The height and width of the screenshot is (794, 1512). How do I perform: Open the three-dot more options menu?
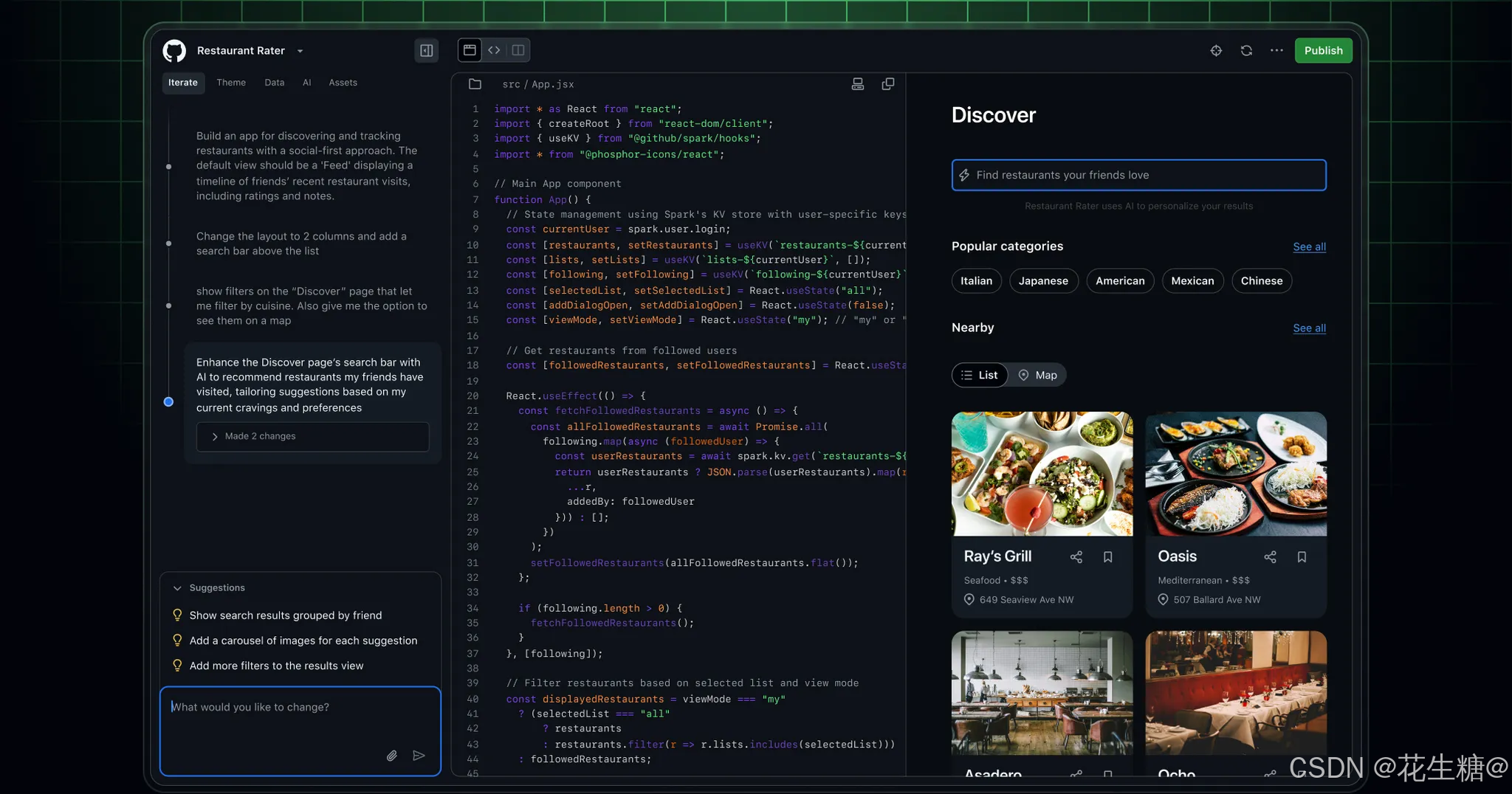pyautogui.click(x=1276, y=50)
